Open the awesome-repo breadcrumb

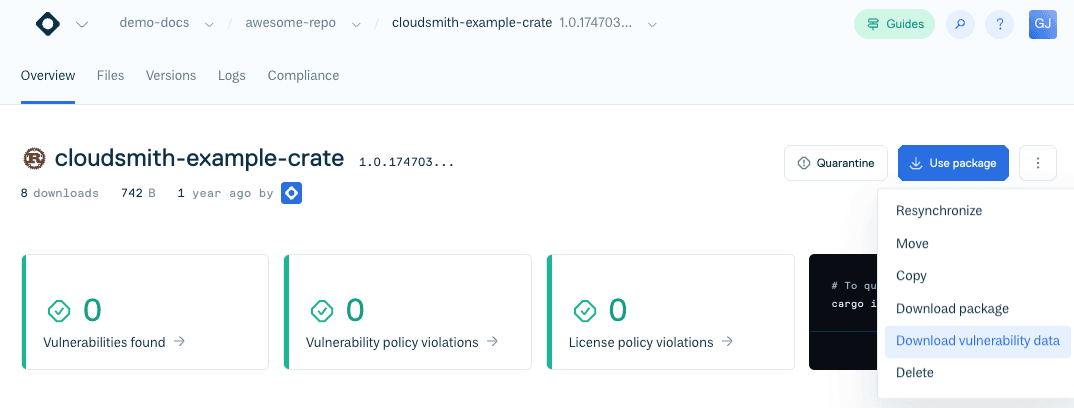(x=290, y=23)
